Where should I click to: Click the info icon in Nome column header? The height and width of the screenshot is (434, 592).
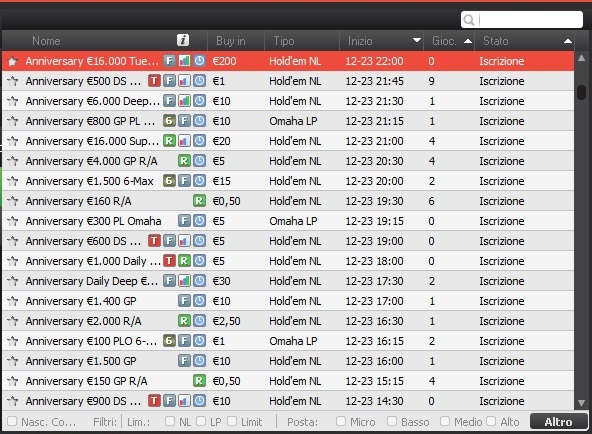point(183,40)
